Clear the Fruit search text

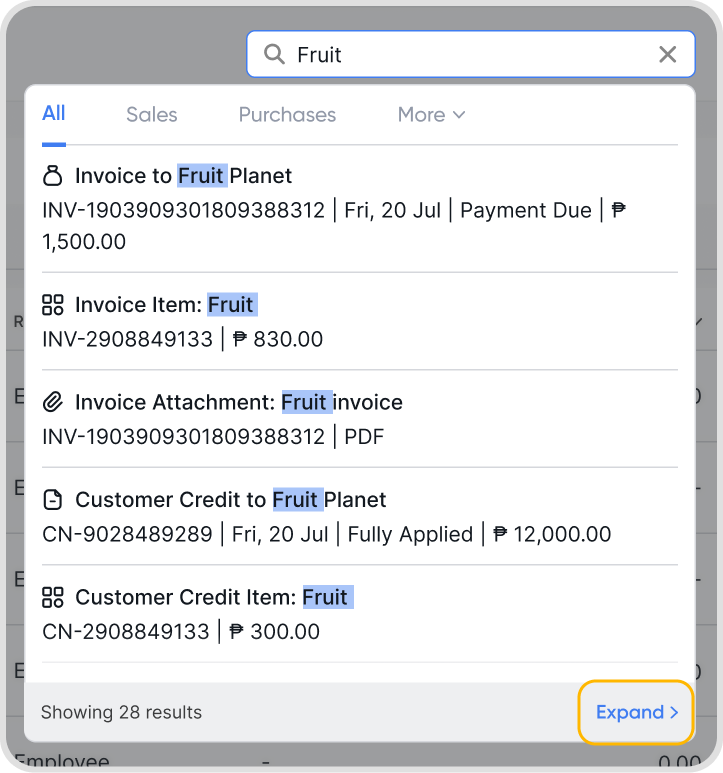pyautogui.click(x=668, y=55)
